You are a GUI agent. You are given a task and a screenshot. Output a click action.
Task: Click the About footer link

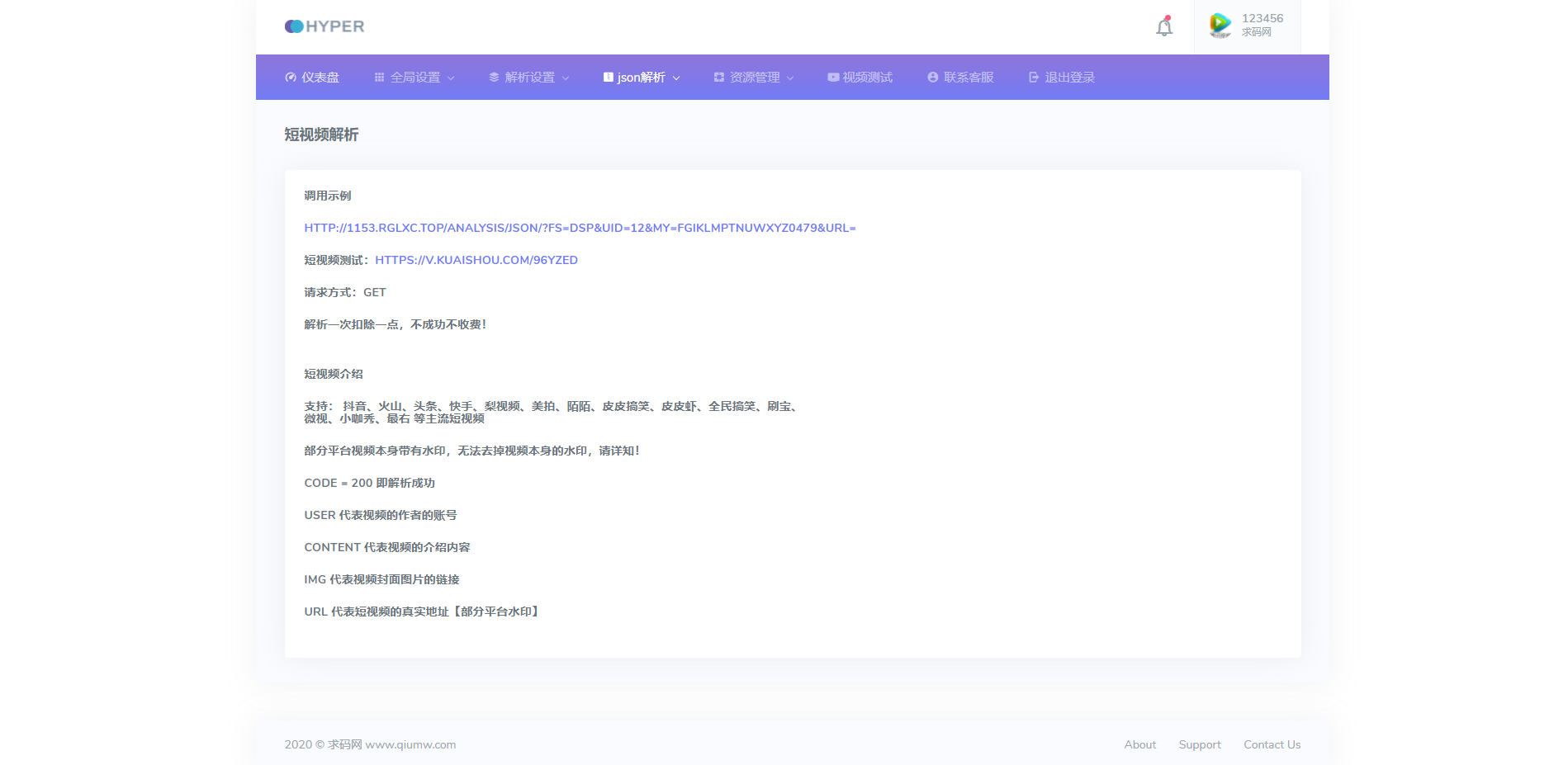pos(1140,744)
